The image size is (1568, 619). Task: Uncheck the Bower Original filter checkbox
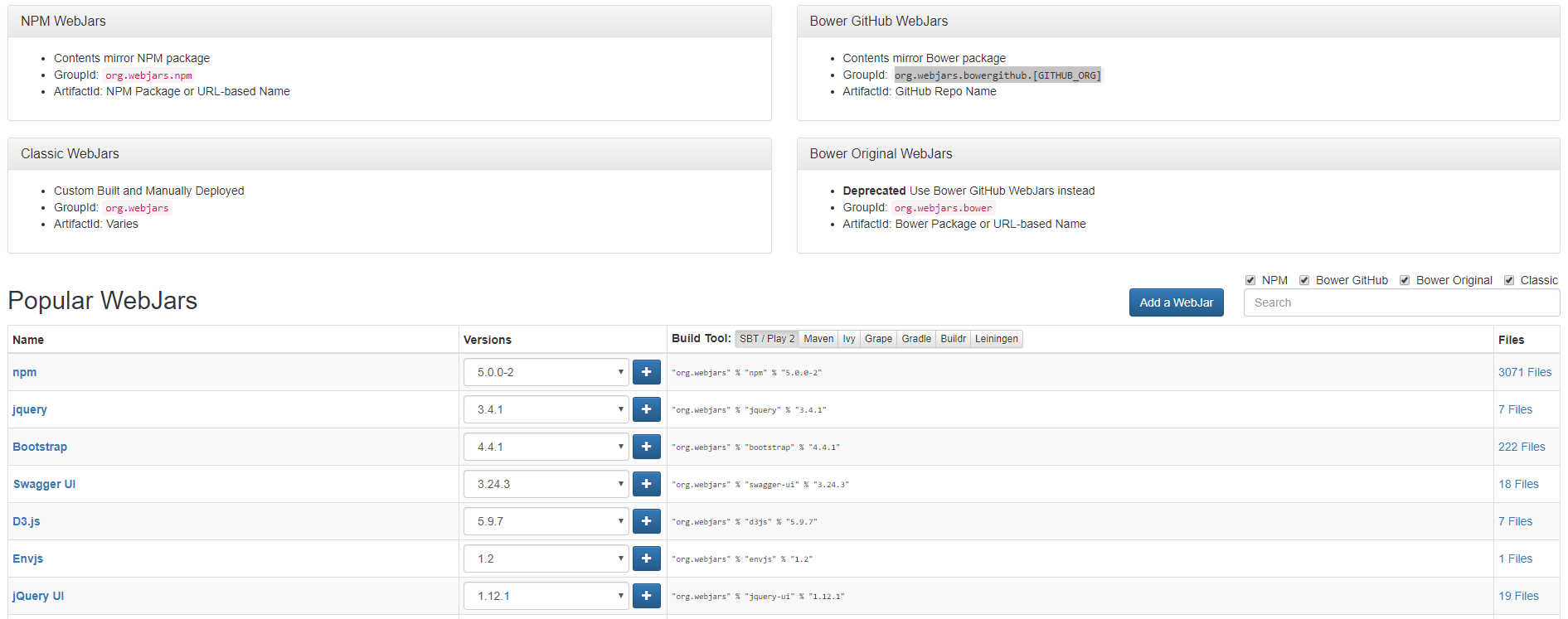tap(1405, 280)
